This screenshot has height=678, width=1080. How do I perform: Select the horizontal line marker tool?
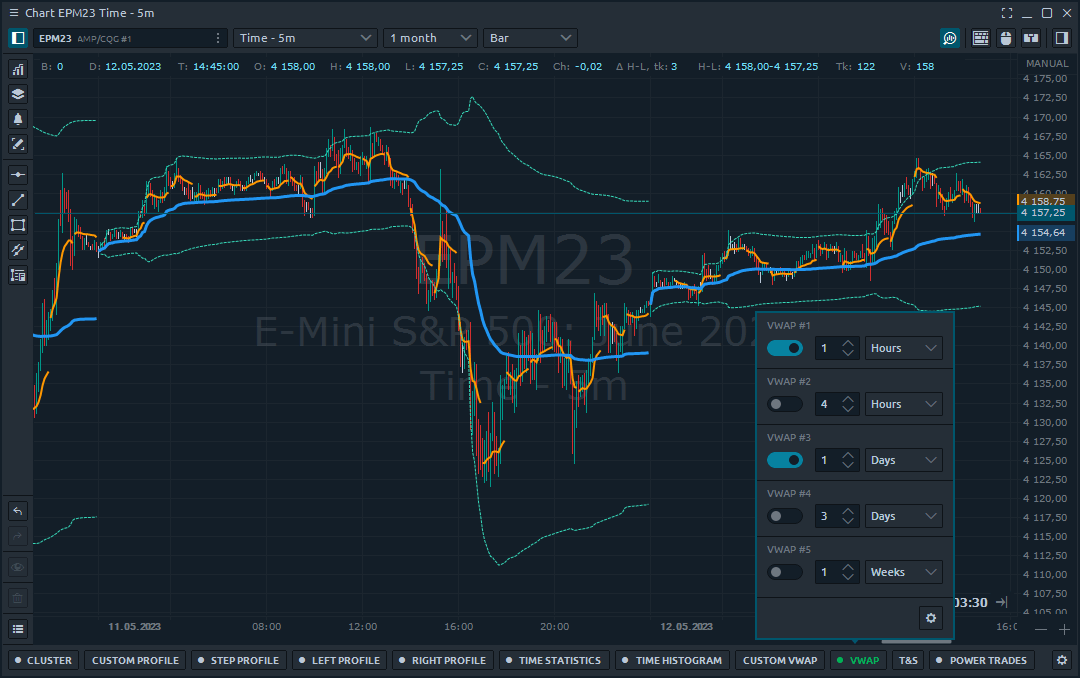[x=18, y=175]
